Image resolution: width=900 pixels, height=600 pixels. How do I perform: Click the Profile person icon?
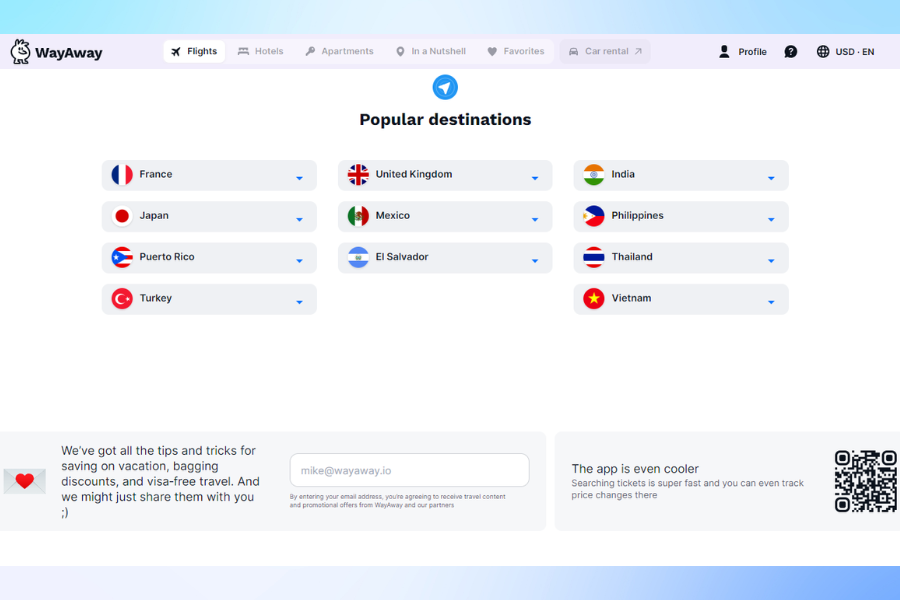click(x=725, y=52)
